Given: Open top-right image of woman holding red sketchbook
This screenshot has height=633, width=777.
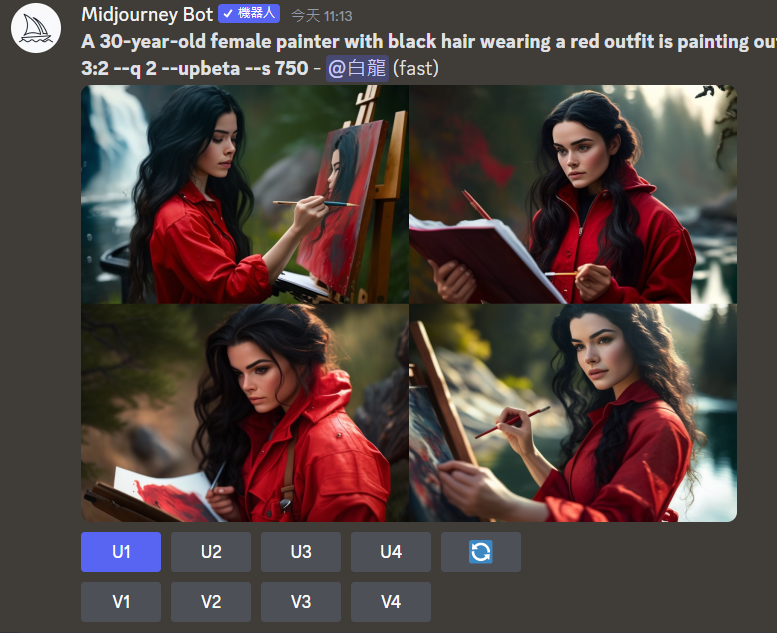Looking at the screenshot, I should tap(573, 194).
